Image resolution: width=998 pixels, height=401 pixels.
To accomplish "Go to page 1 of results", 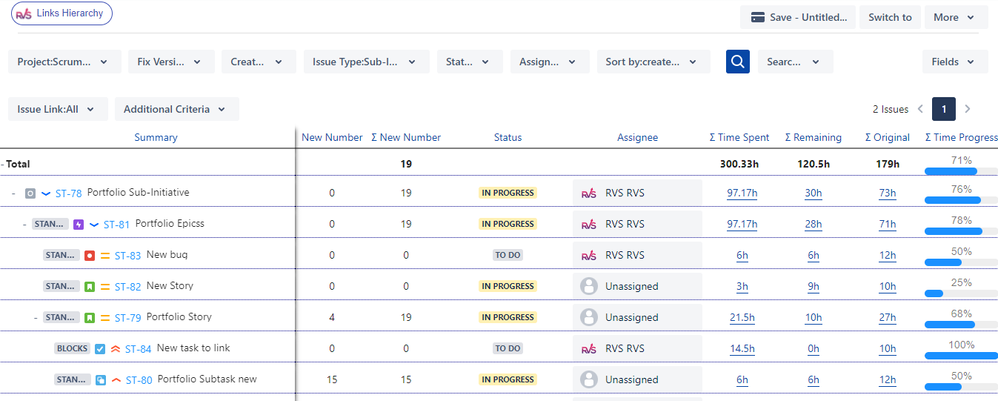I will [x=944, y=109].
